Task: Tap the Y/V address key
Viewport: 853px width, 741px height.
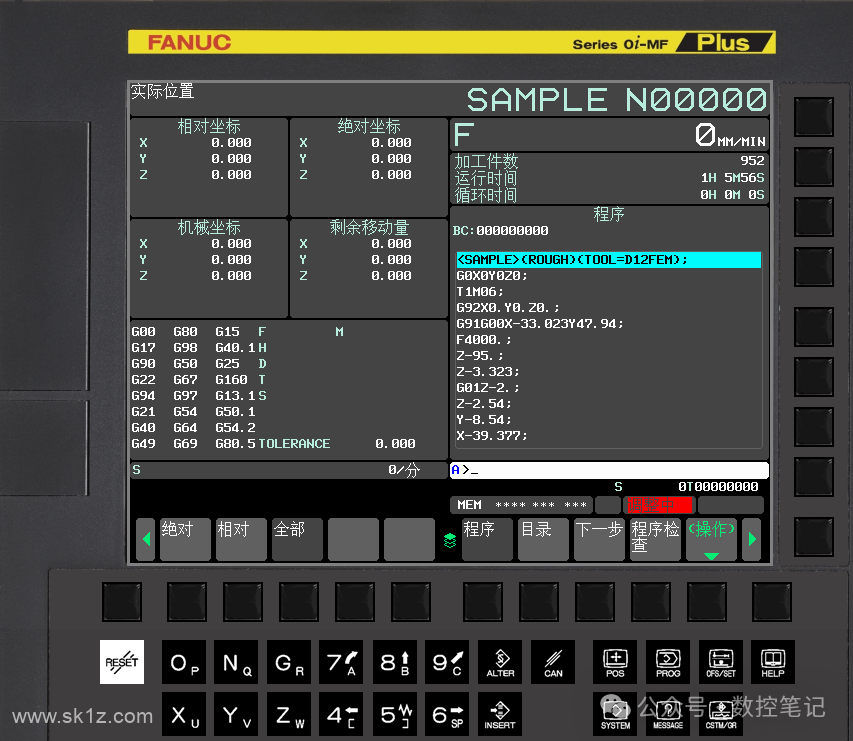Action: pos(236,714)
